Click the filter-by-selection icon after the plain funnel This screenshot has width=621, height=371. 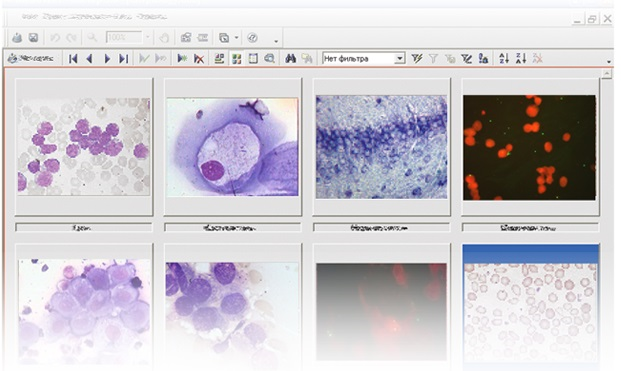[450, 59]
